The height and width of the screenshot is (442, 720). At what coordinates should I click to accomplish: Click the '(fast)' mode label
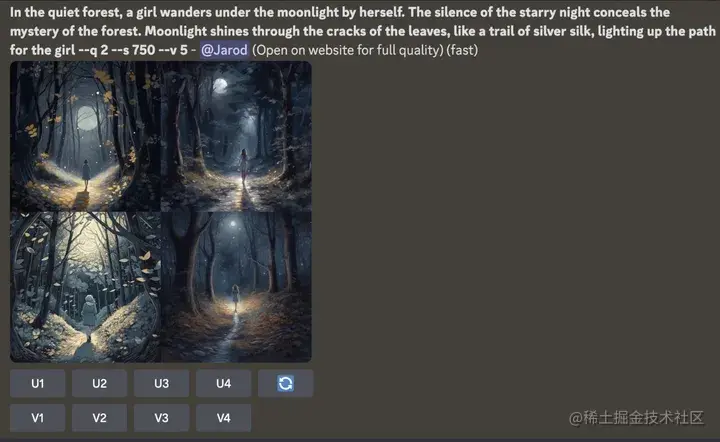(462, 50)
